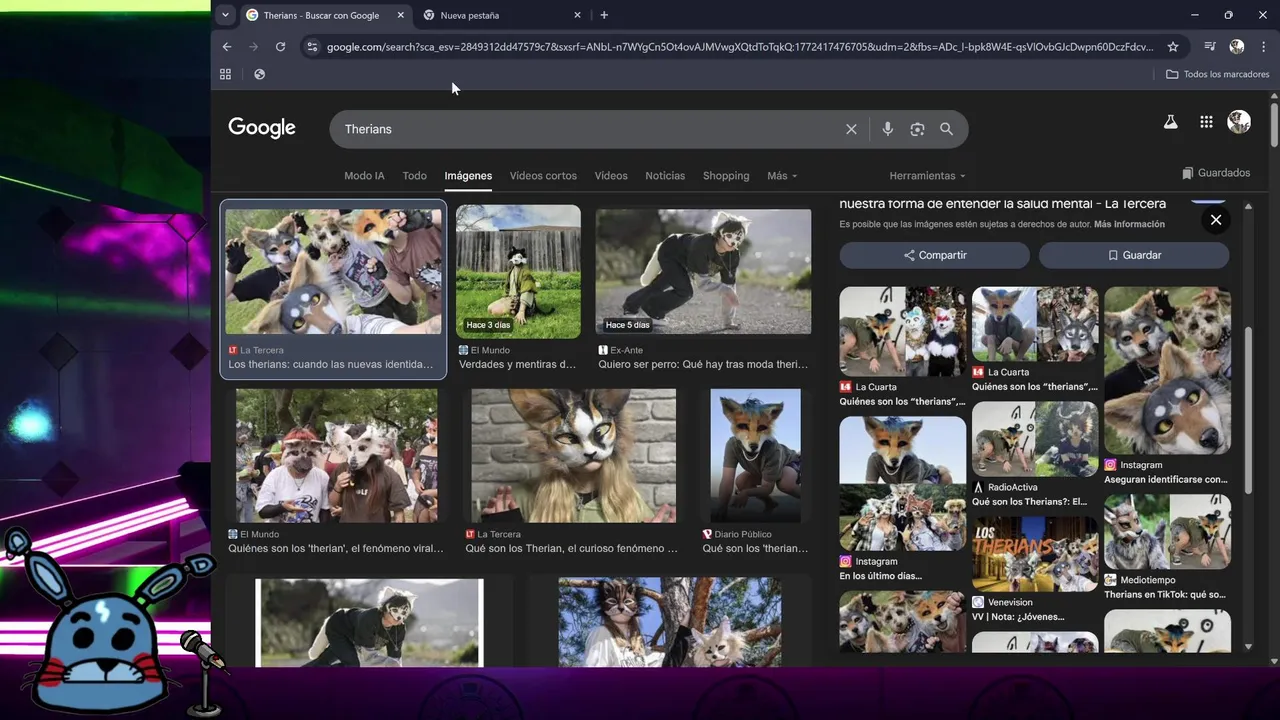Open the La Tercera 'Los therians: cuando las nuevas' result
The width and height of the screenshot is (1280, 720).
333,290
